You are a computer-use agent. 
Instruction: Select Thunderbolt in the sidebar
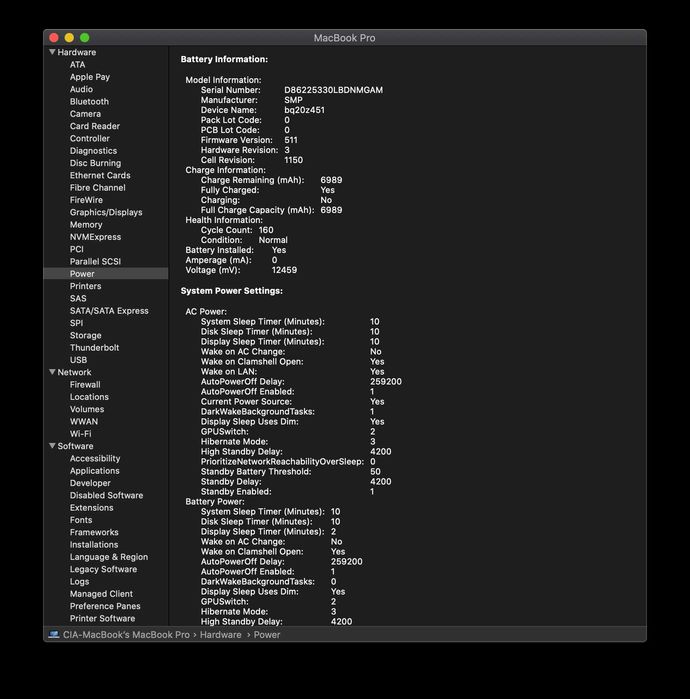pos(94,348)
